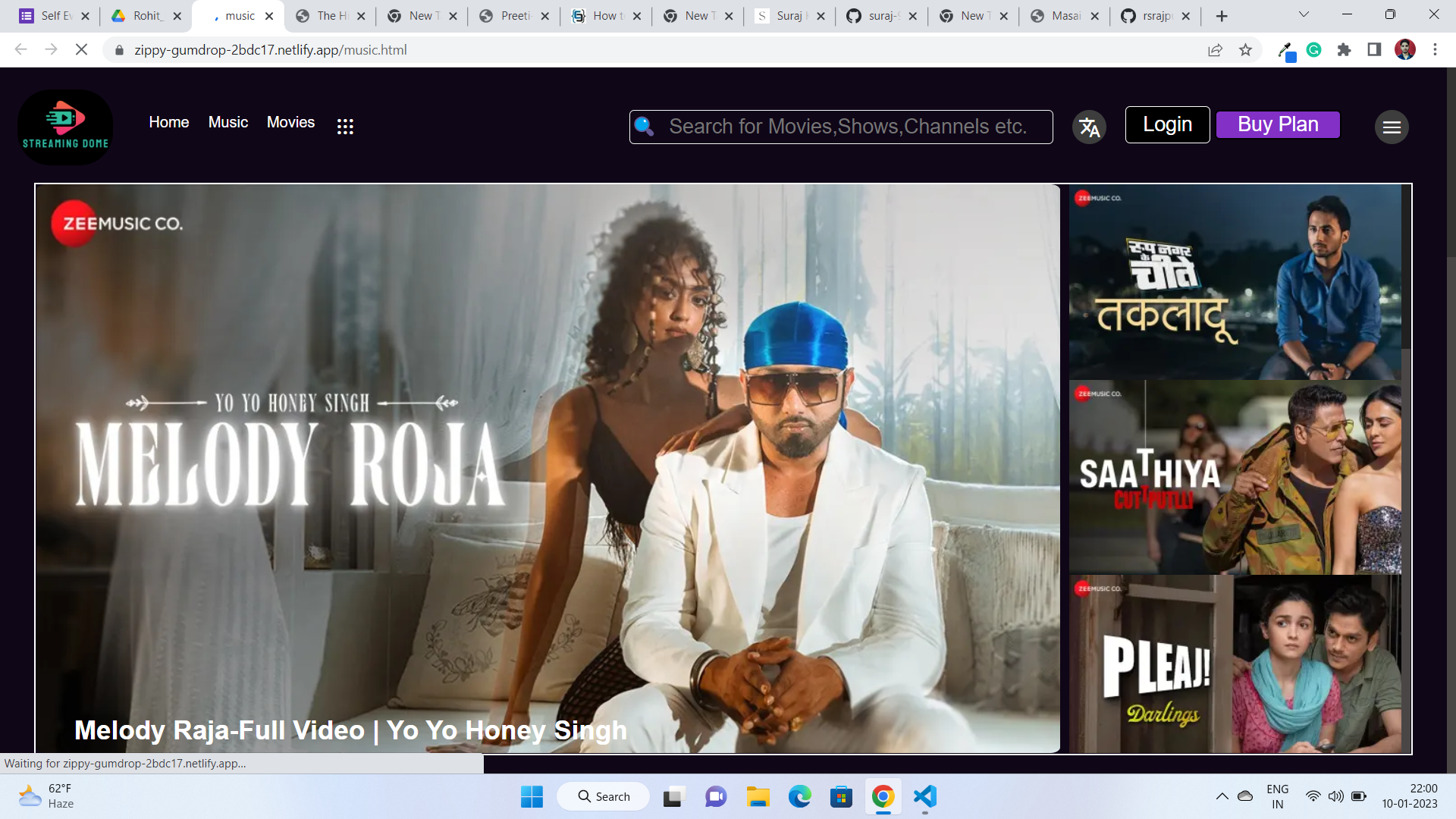Open the clock showing 22:00
This screenshot has height=819, width=1456.
(x=1409, y=796)
